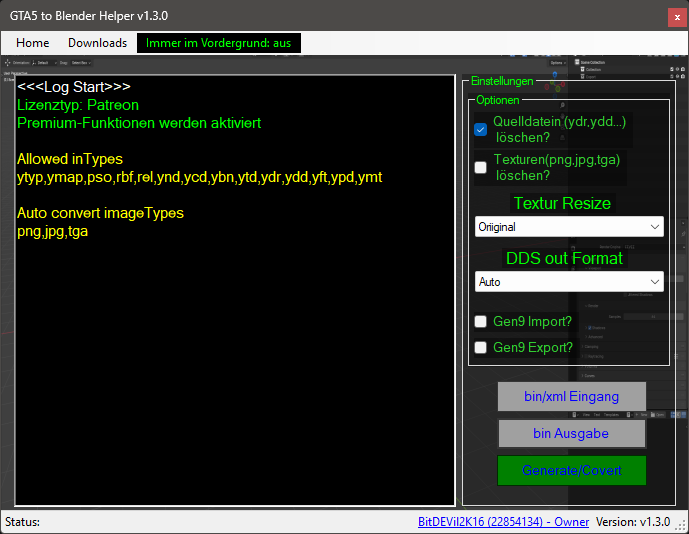Viewport: 689px width, 534px height.
Task: Click the 'Textur Resize' heading label
Action: pos(562,203)
